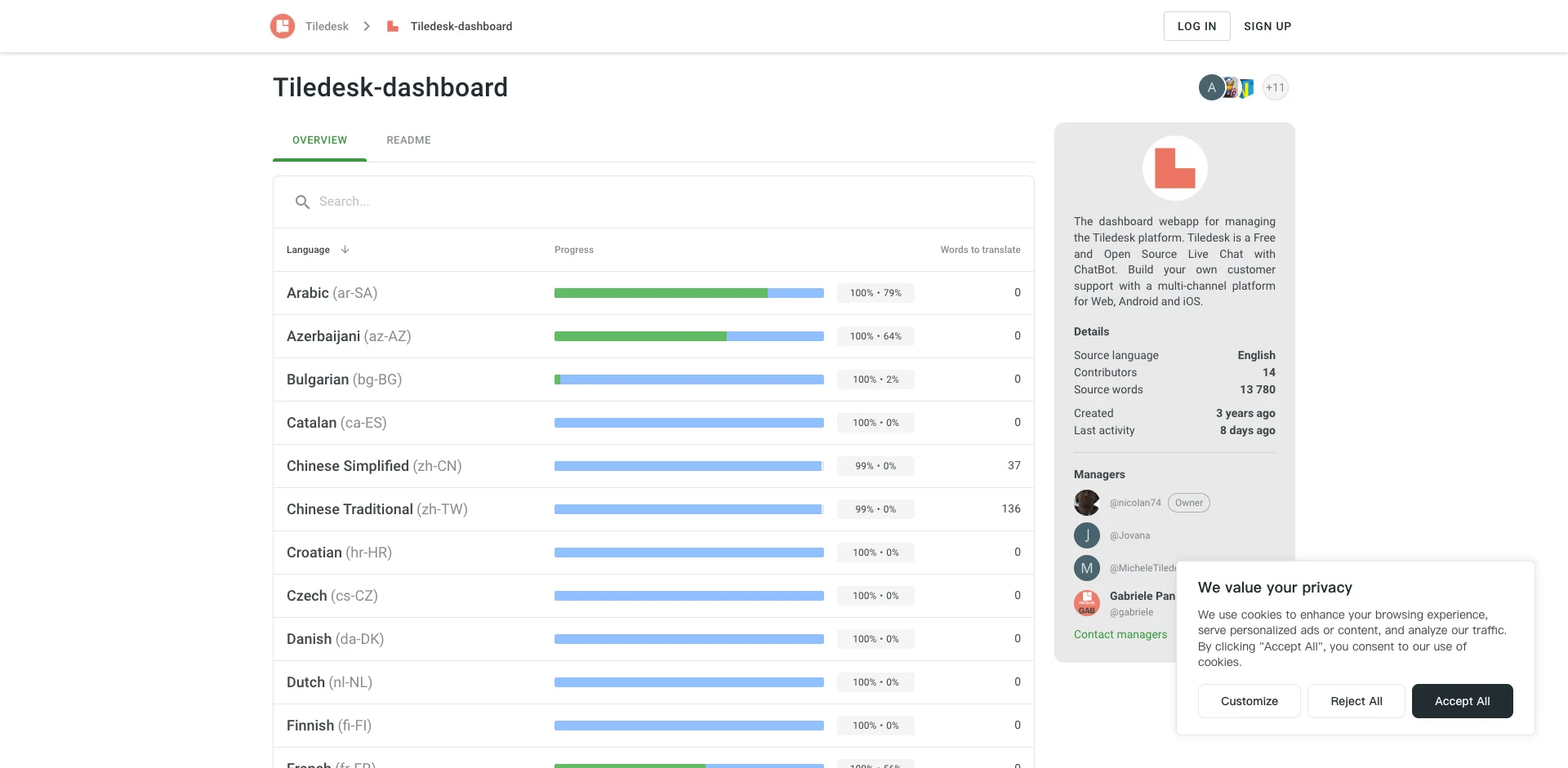Viewport: 1568px width, 768px height.
Task: Click Reject All cookies button
Action: pos(1356,701)
